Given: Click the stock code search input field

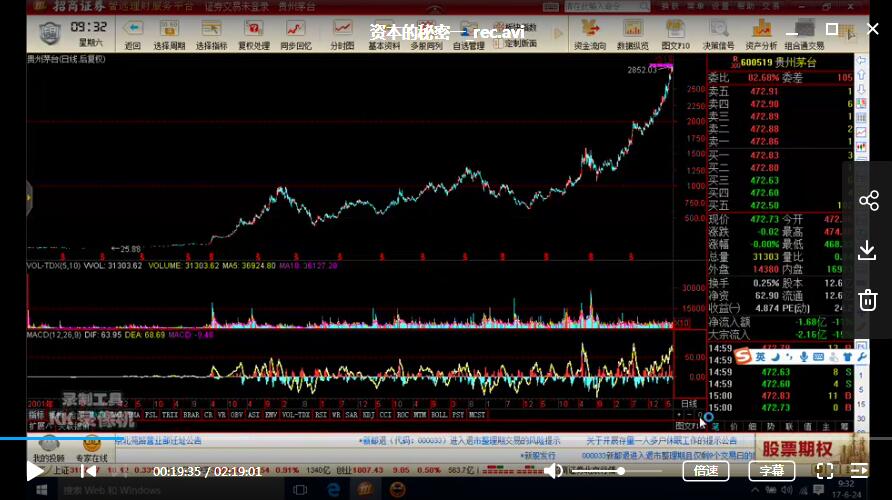Looking at the screenshot, I should [x=606, y=6].
